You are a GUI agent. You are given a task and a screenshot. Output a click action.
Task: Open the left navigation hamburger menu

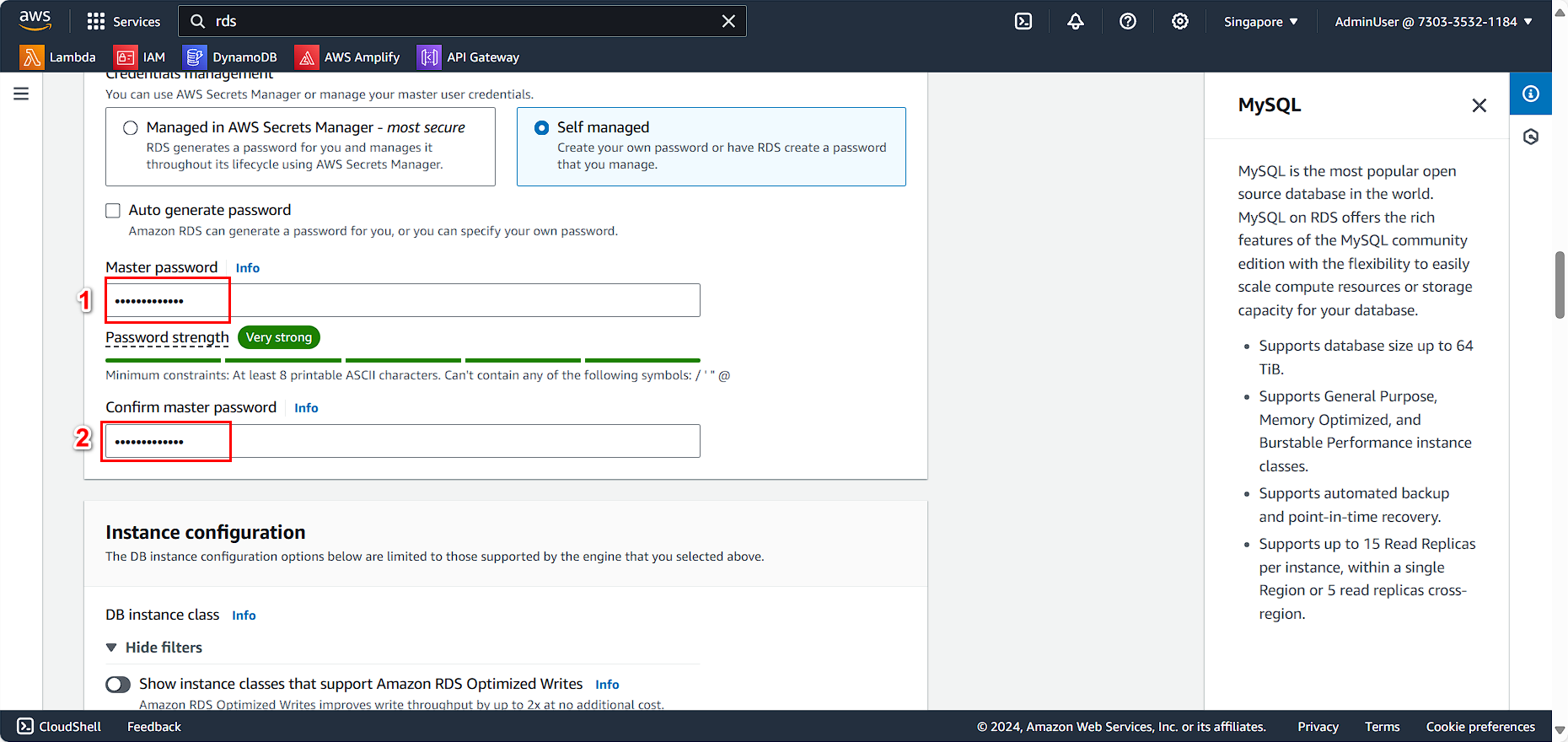(21, 94)
